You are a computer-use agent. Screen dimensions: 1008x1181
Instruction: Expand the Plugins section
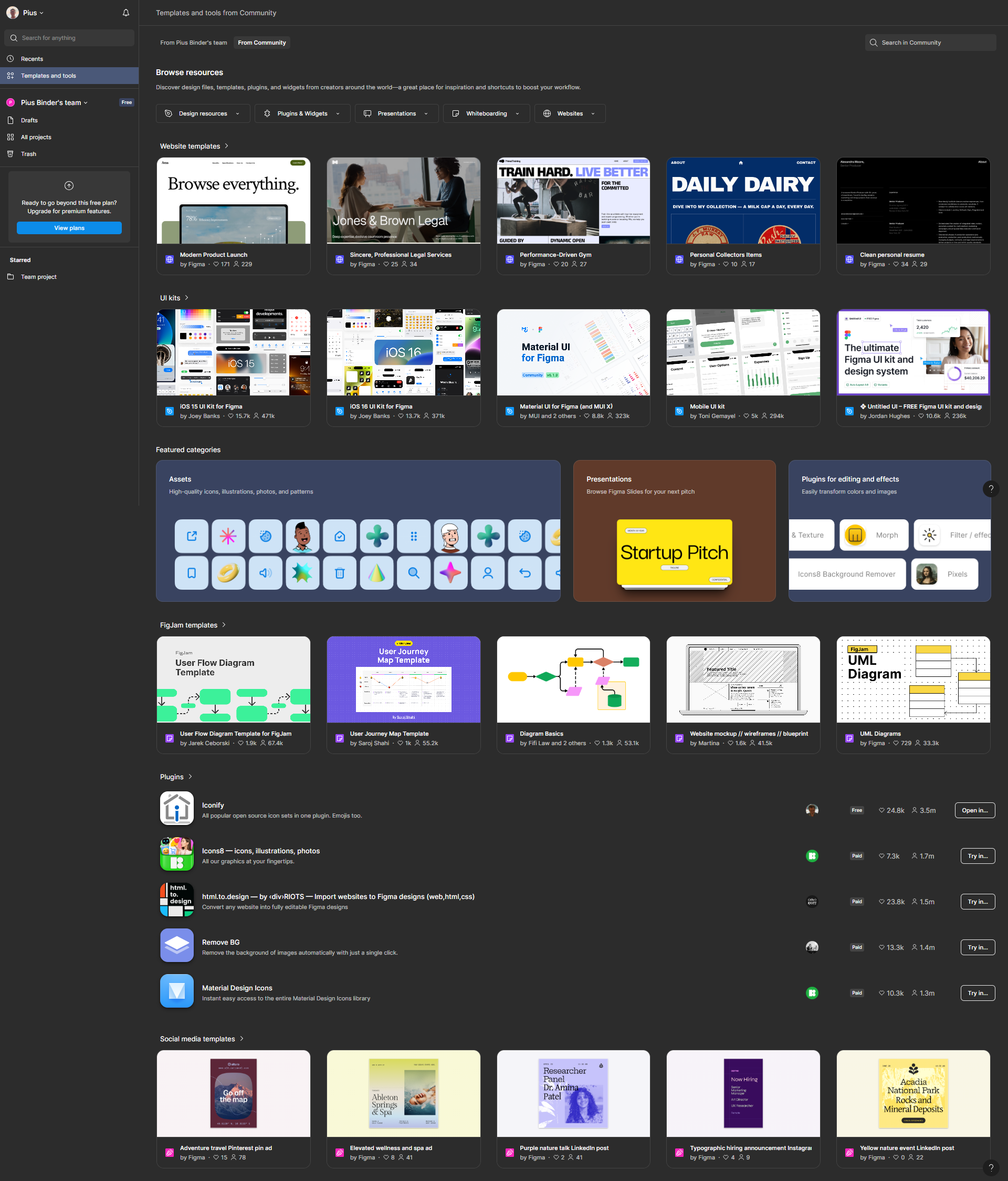point(176,777)
